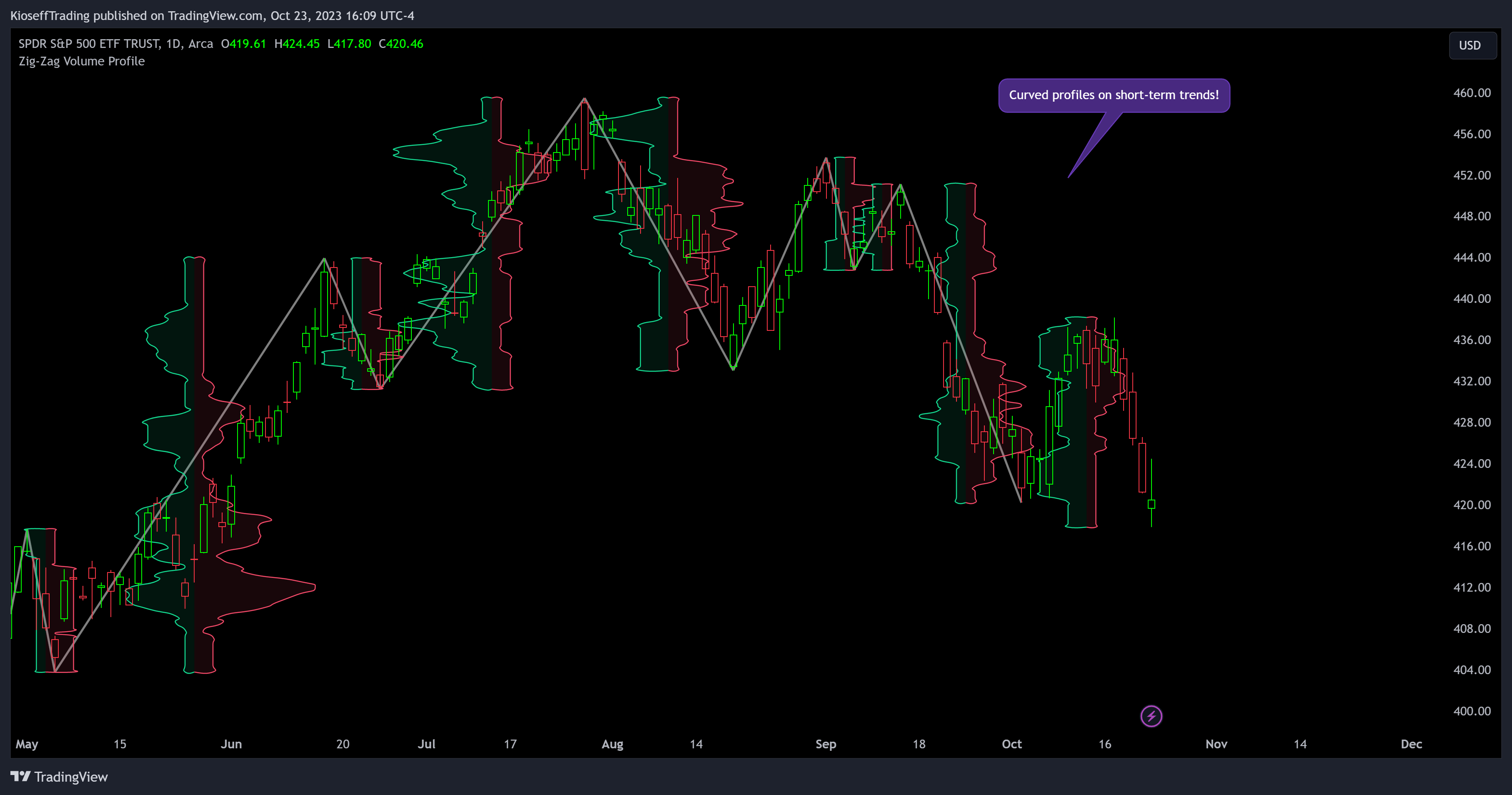Screen dimensions: 1512x795
Task: Click the Zig-Zag Volume Profile indicator label
Action: pyautogui.click(x=82, y=61)
